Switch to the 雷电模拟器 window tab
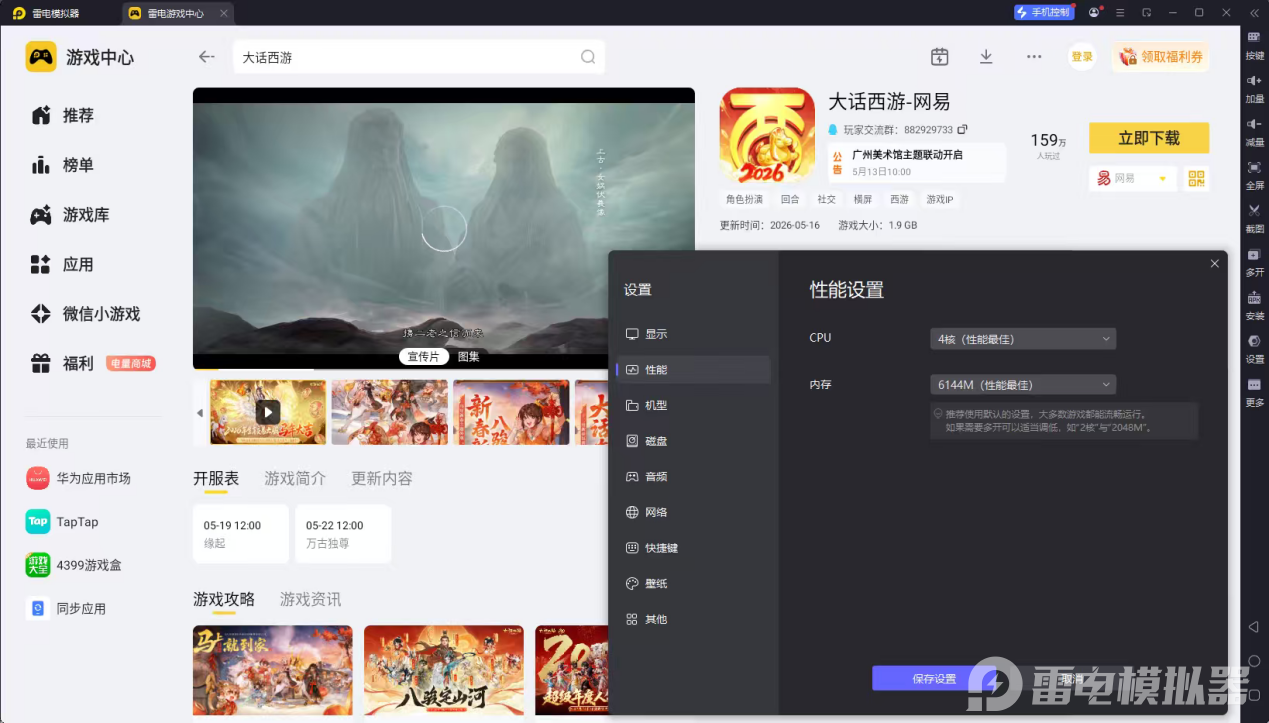 (x=60, y=13)
